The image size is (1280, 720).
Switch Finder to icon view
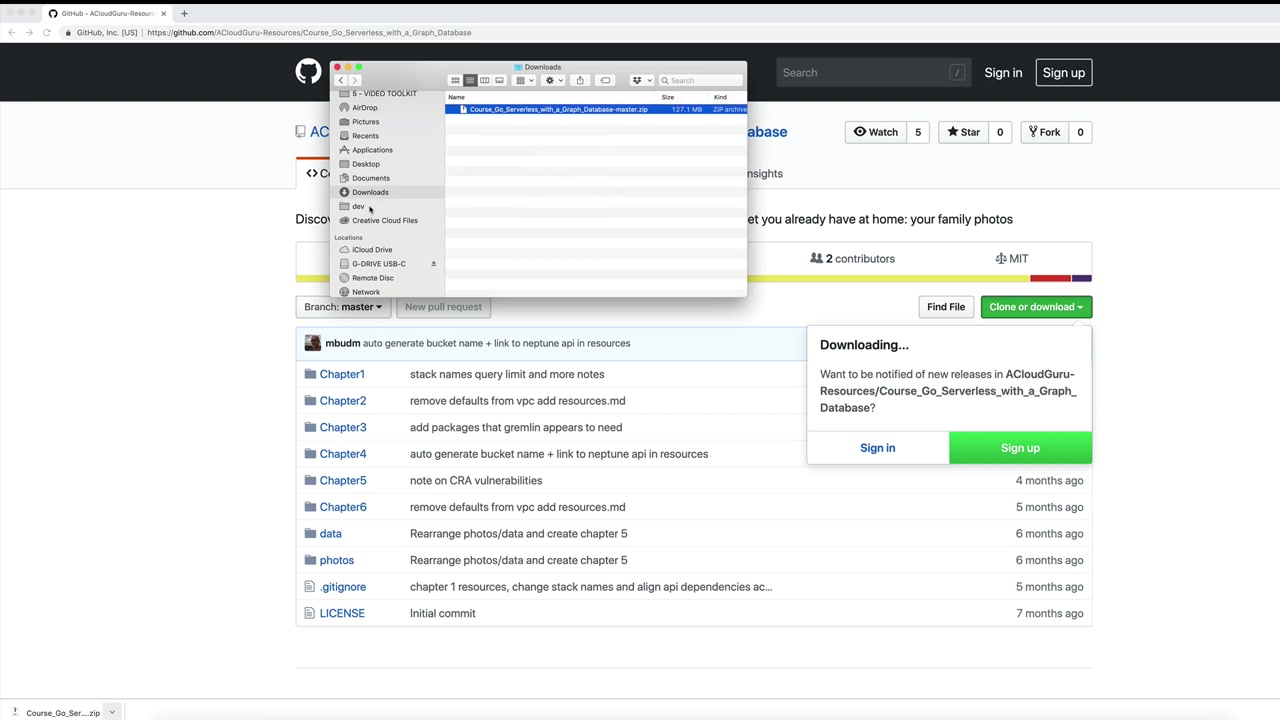click(455, 80)
